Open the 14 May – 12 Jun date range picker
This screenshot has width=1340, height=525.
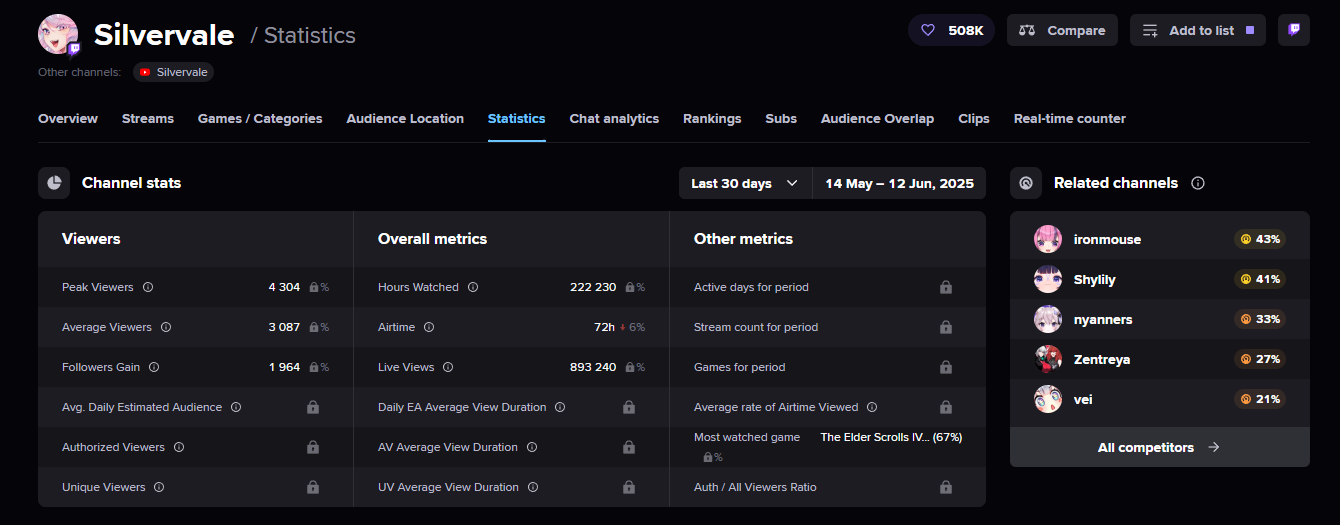click(899, 183)
